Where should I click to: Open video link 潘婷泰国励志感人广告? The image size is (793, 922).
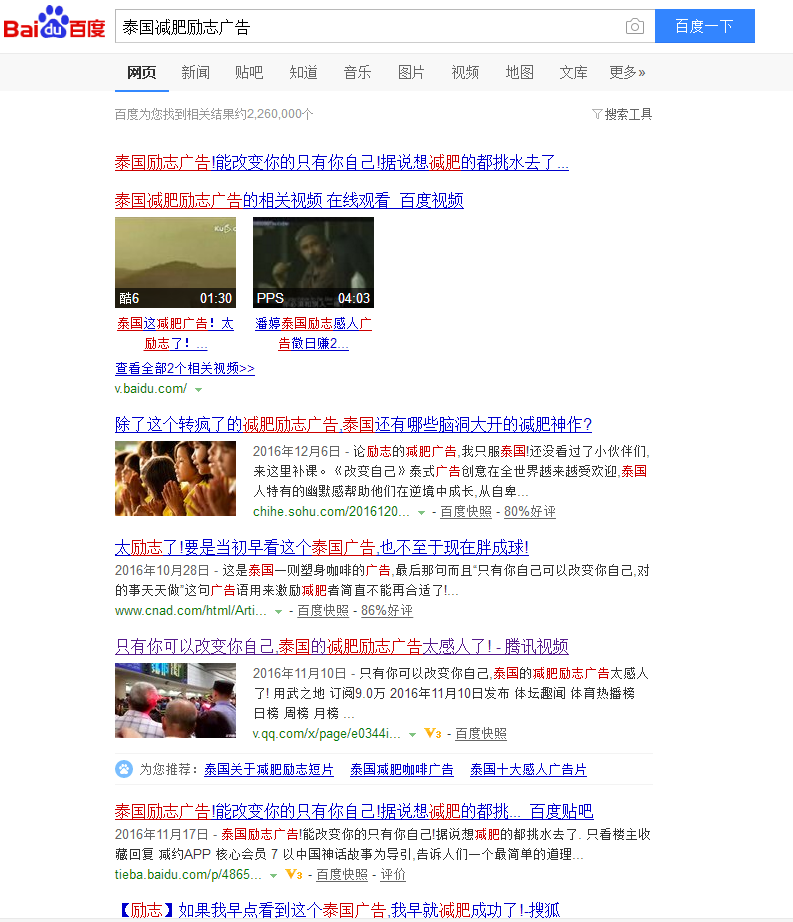[313, 333]
